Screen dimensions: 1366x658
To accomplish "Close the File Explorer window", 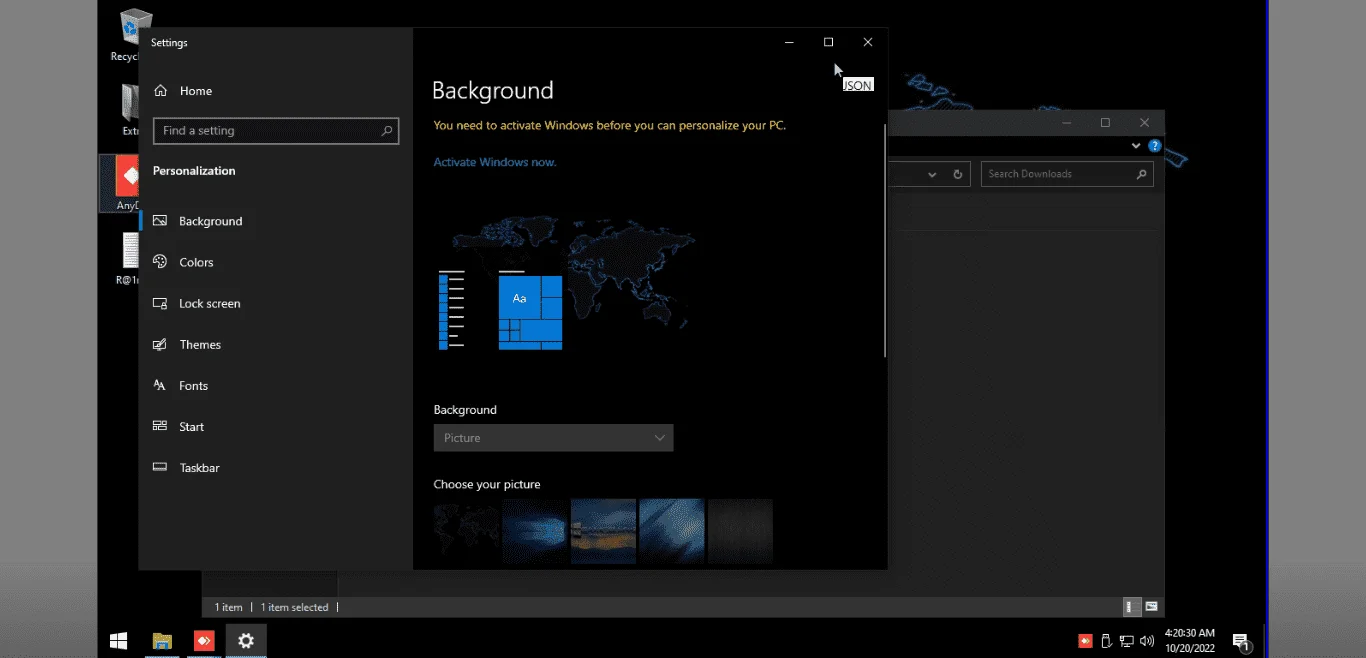I will tap(1144, 123).
